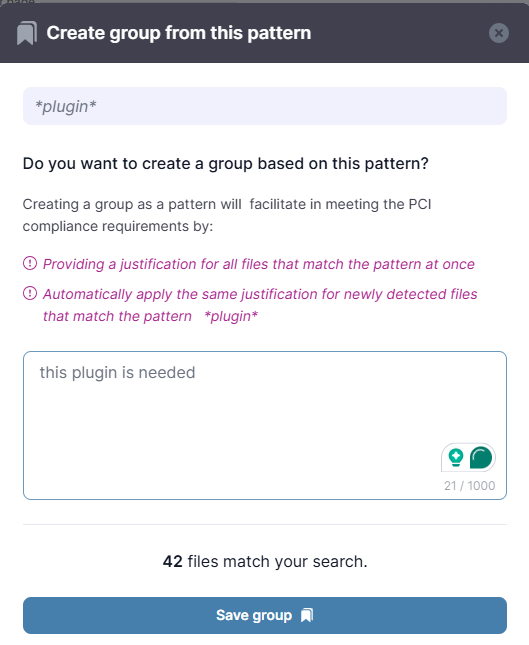Click the 'Do you want to create a group' heading

click(225, 164)
